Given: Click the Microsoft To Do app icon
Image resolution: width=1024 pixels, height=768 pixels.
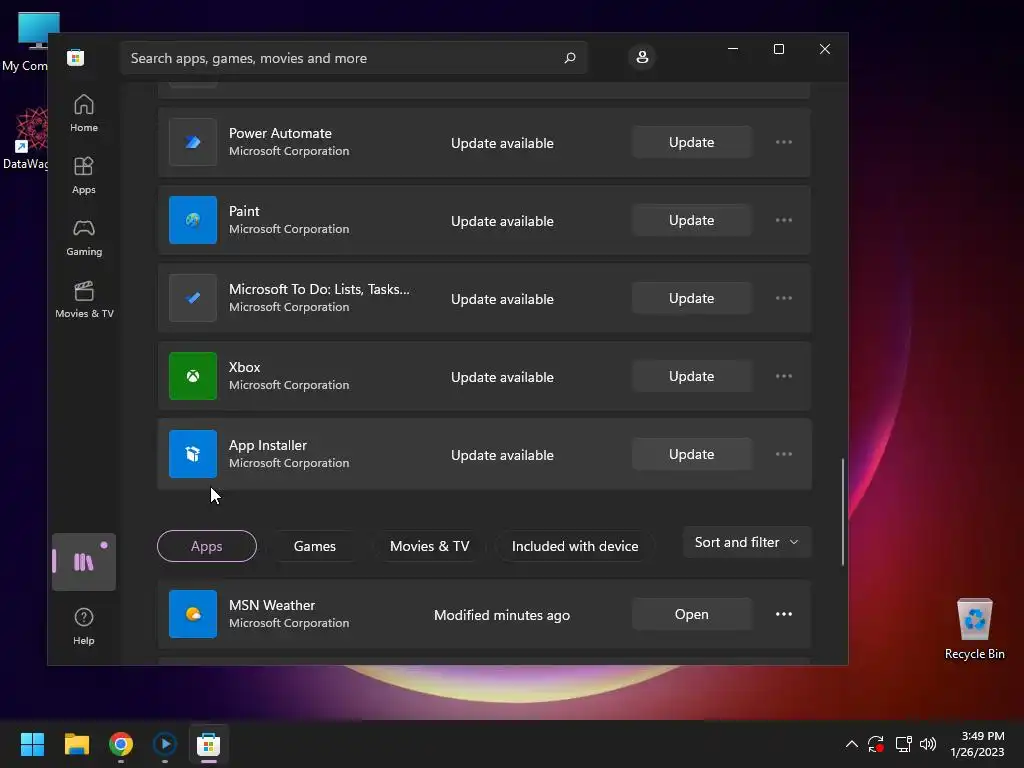Looking at the screenshot, I should (x=193, y=298).
